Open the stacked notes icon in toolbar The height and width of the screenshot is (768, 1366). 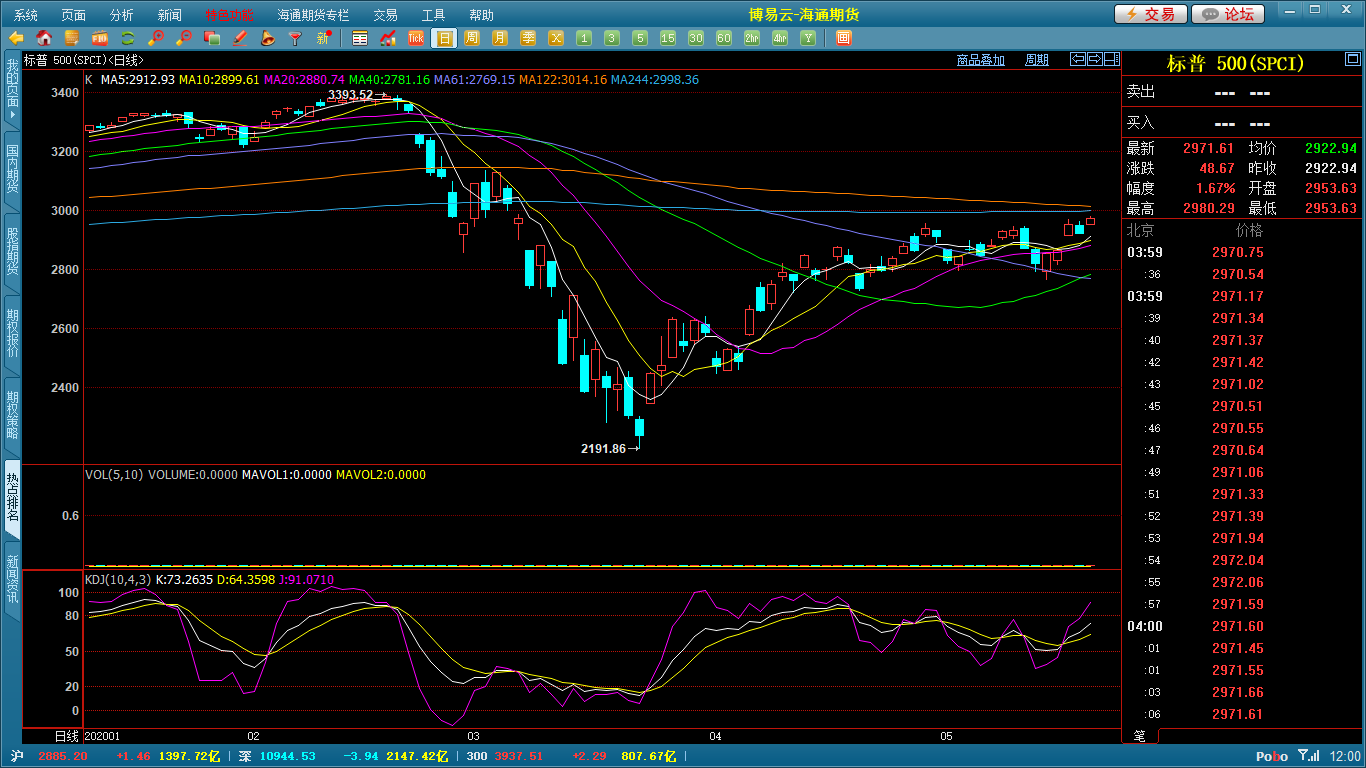[72, 38]
